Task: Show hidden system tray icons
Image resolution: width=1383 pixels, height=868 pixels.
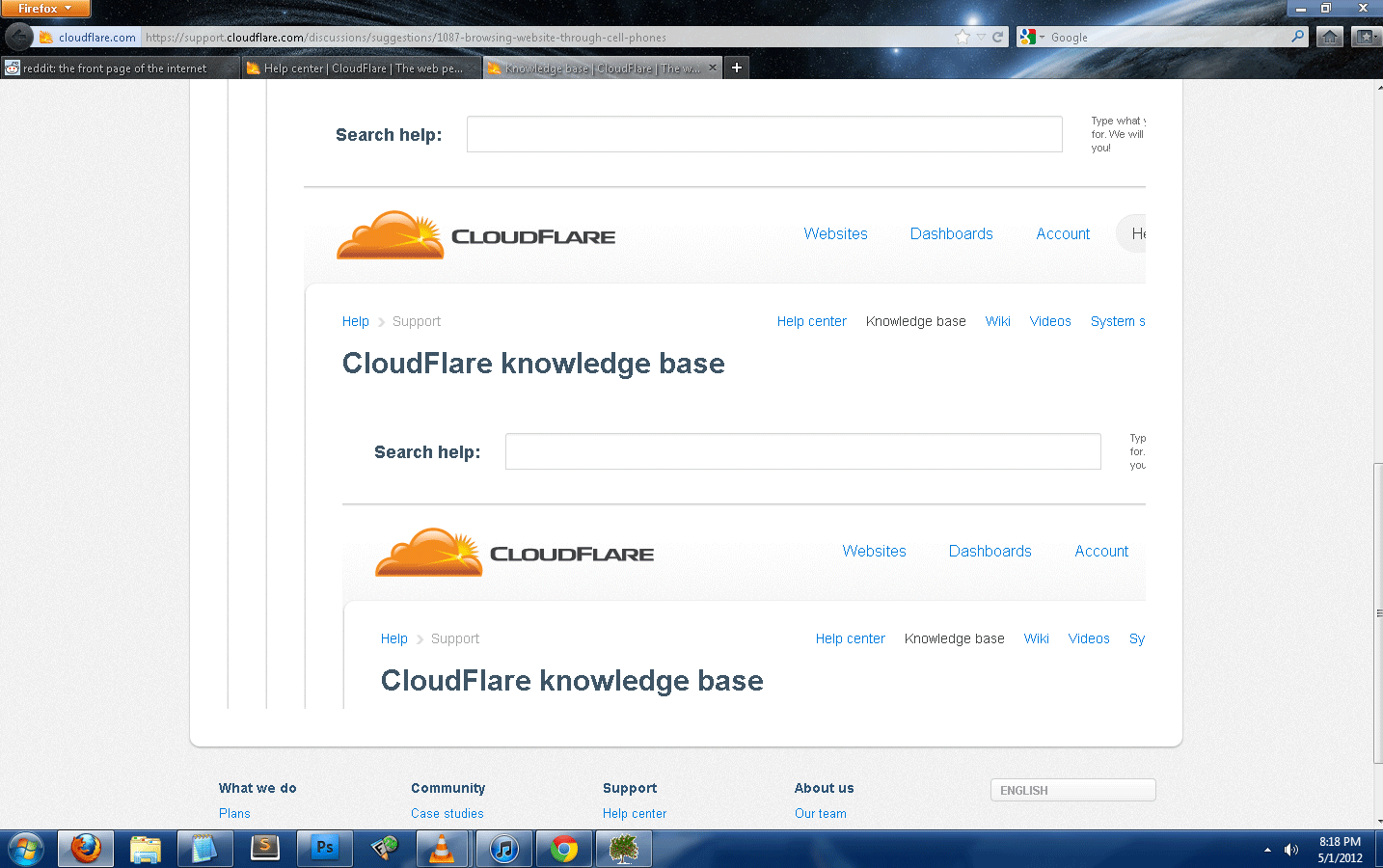Action: pyautogui.click(x=1267, y=850)
